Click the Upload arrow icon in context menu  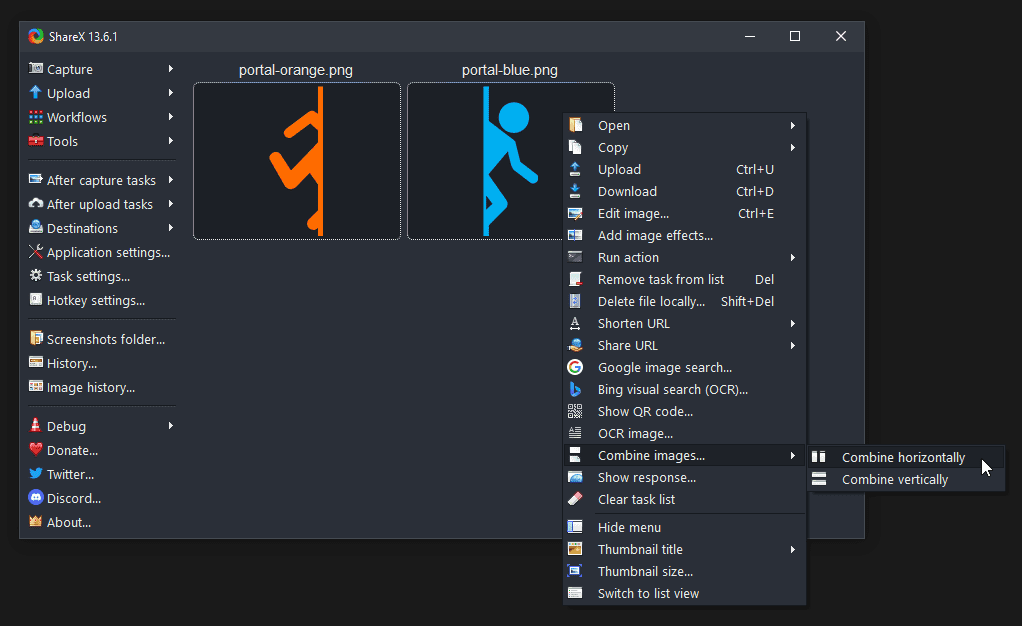575,169
